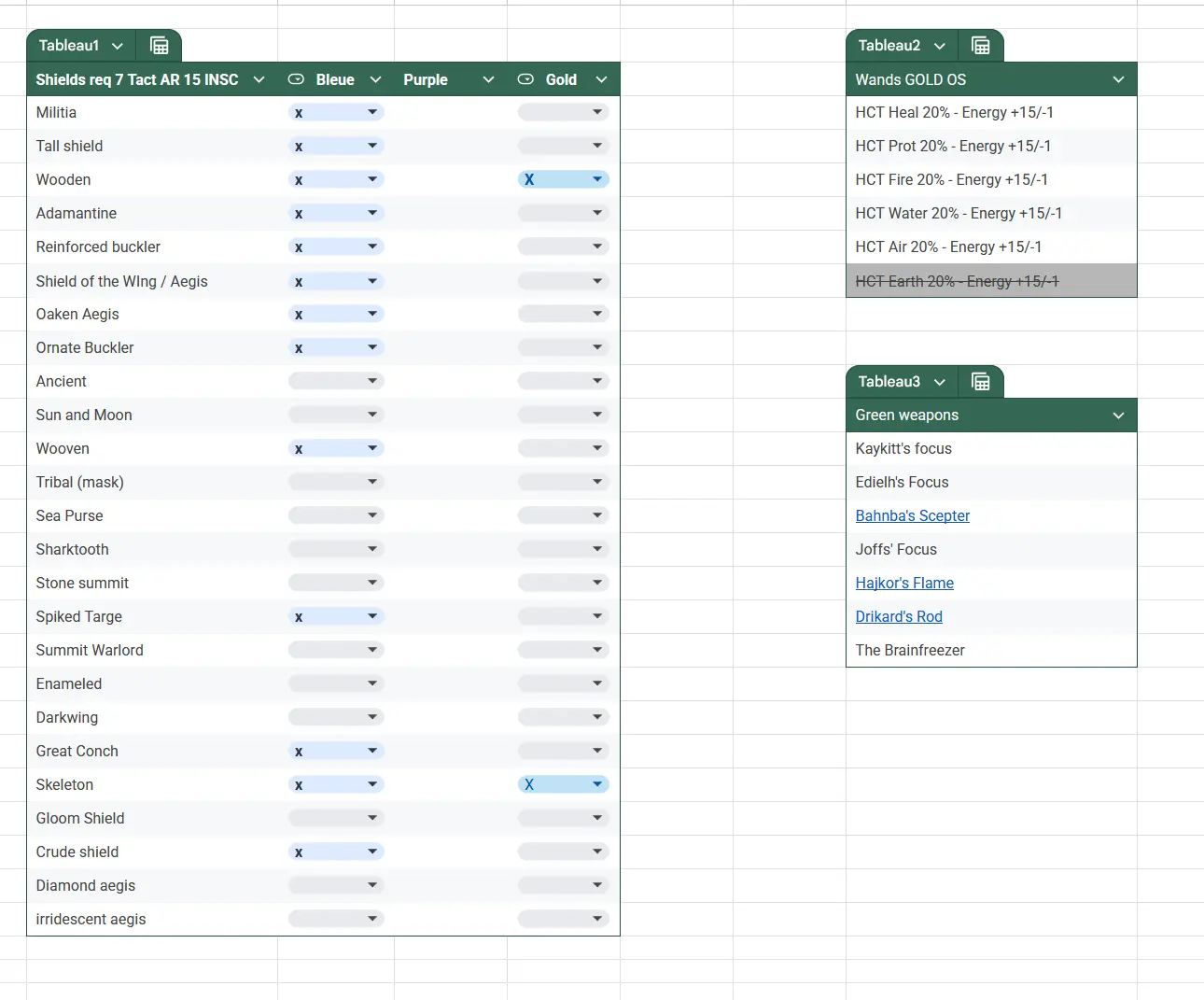Select the Gloom Shield cell
This screenshot has width=1204, height=1000.
(x=152, y=818)
